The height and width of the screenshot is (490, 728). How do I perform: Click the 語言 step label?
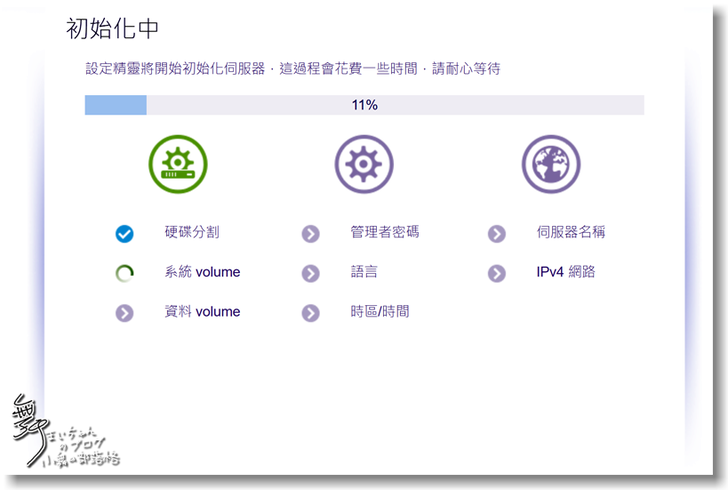pyautogui.click(x=364, y=272)
